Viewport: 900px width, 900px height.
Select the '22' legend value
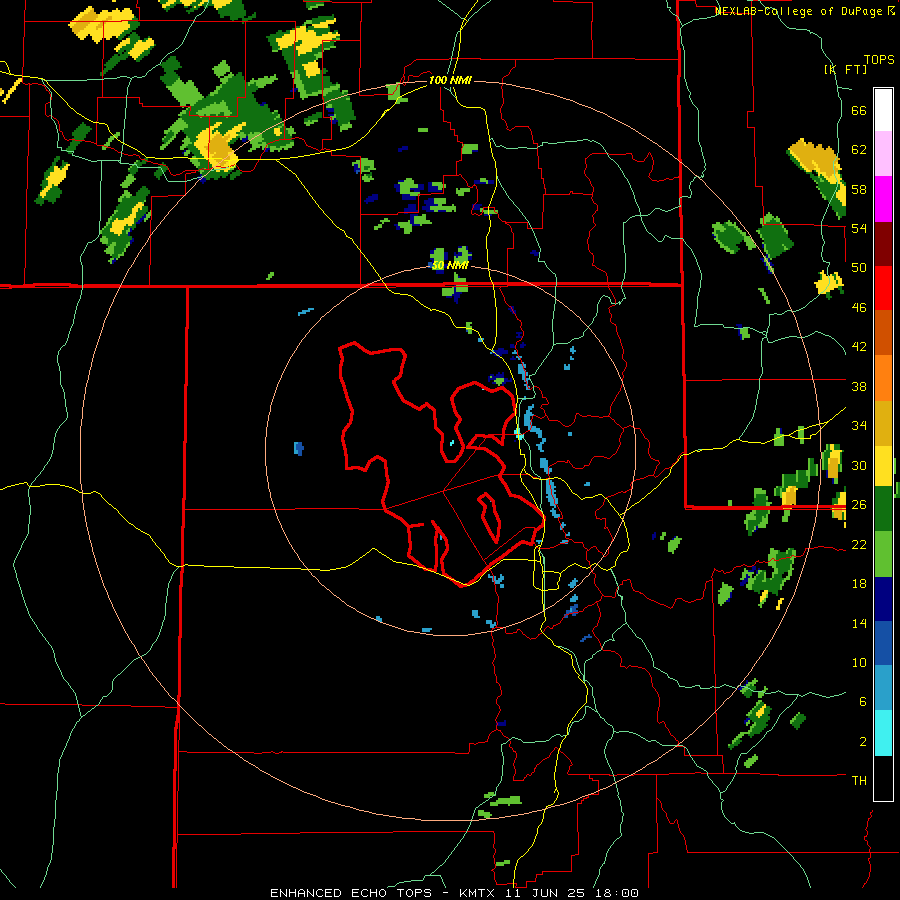click(859, 544)
